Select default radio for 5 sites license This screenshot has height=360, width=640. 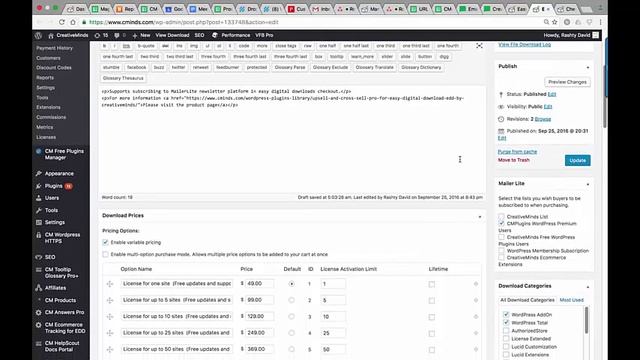pos(291,300)
